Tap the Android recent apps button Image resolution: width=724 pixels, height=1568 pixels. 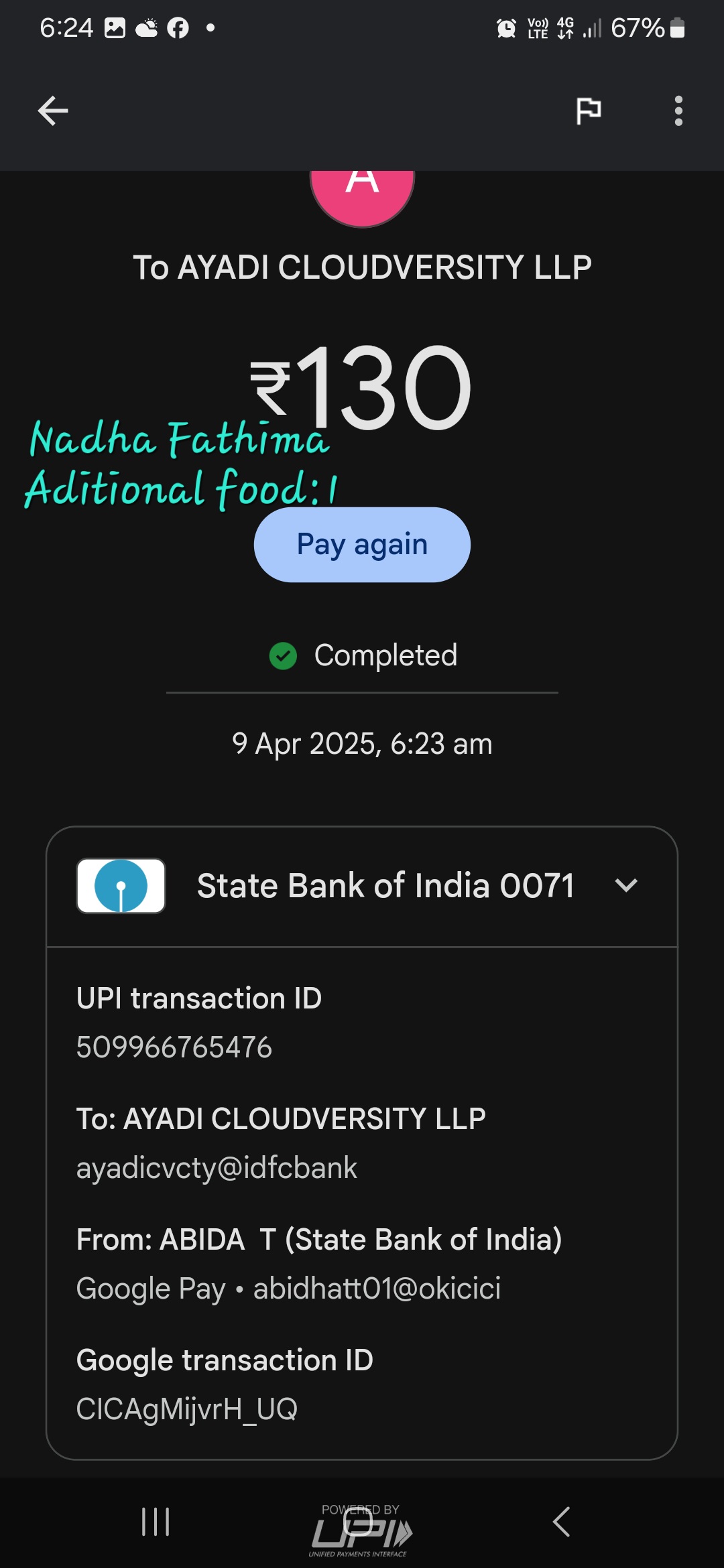click(x=156, y=1522)
